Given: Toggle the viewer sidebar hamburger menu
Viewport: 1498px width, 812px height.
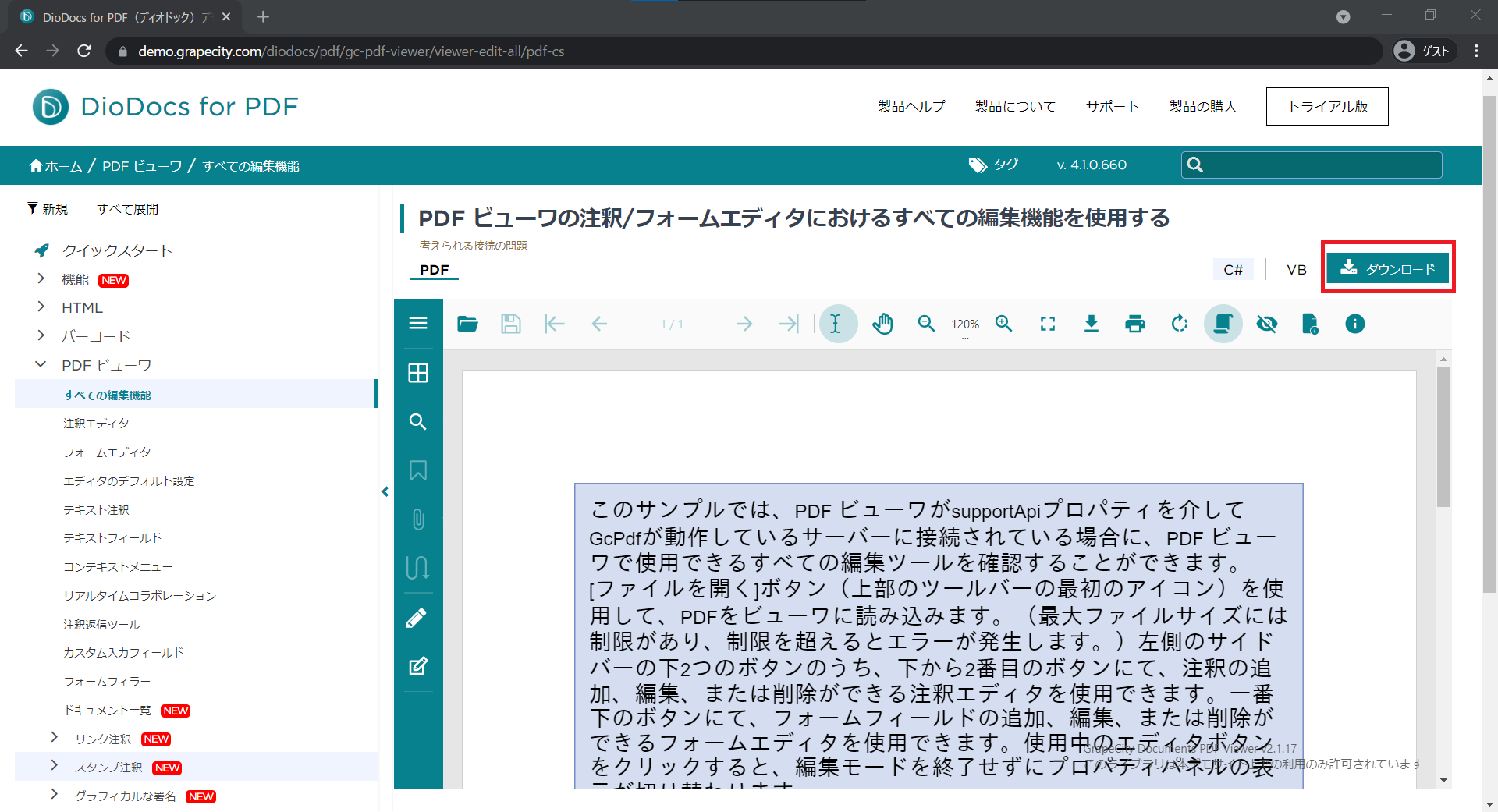Looking at the screenshot, I should point(418,323).
